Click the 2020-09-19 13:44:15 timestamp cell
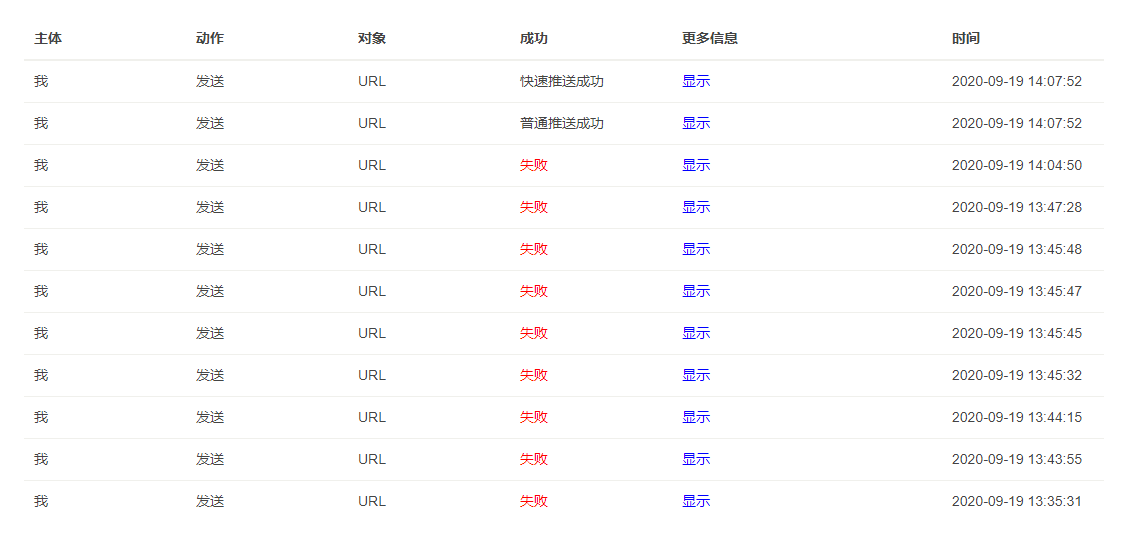Viewport: 1127px width, 537px height. click(1016, 417)
